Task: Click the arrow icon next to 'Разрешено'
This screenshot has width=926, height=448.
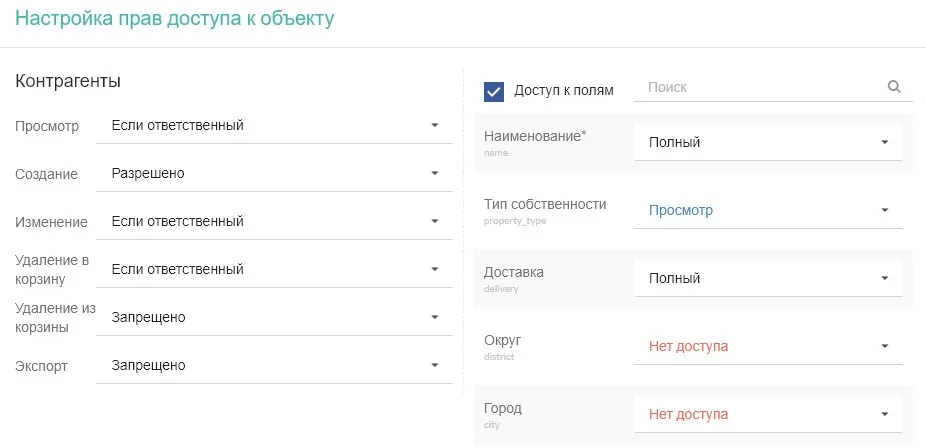Action: pos(434,173)
